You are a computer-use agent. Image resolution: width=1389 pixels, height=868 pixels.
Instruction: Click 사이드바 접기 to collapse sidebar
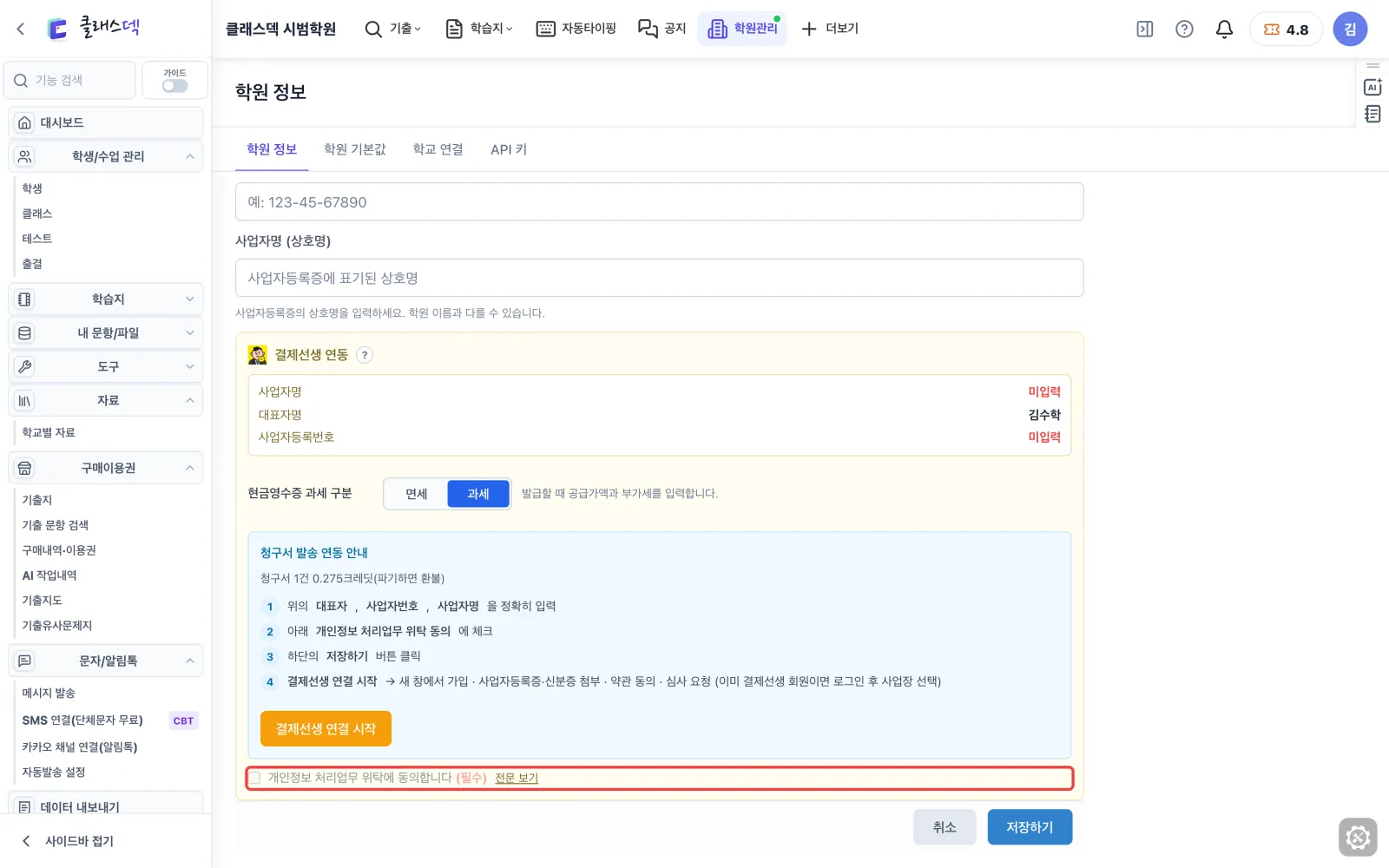(68, 840)
